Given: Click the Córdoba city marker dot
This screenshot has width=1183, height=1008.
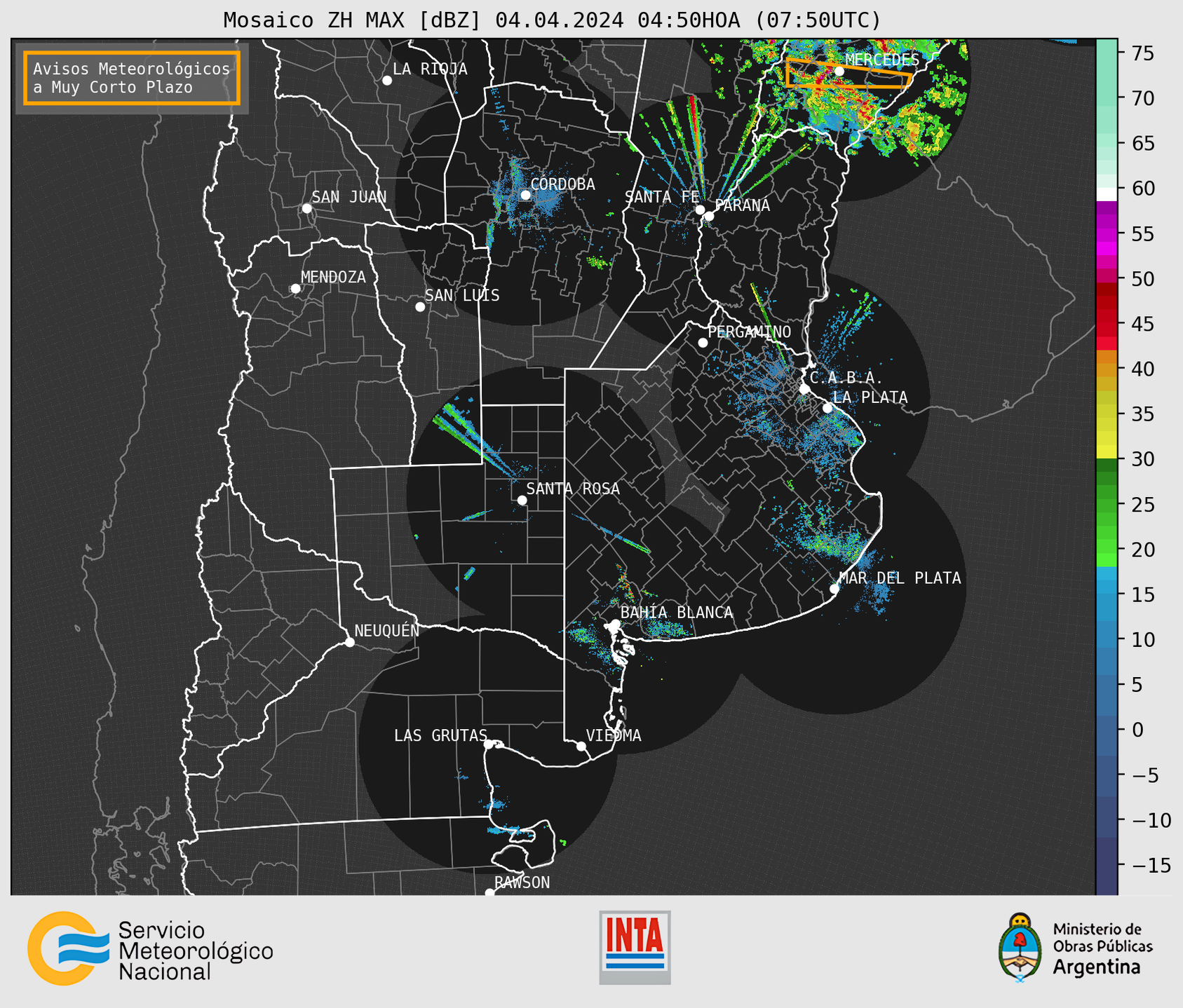Looking at the screenshot, I should pyautogui.click(x=525, y=195).
